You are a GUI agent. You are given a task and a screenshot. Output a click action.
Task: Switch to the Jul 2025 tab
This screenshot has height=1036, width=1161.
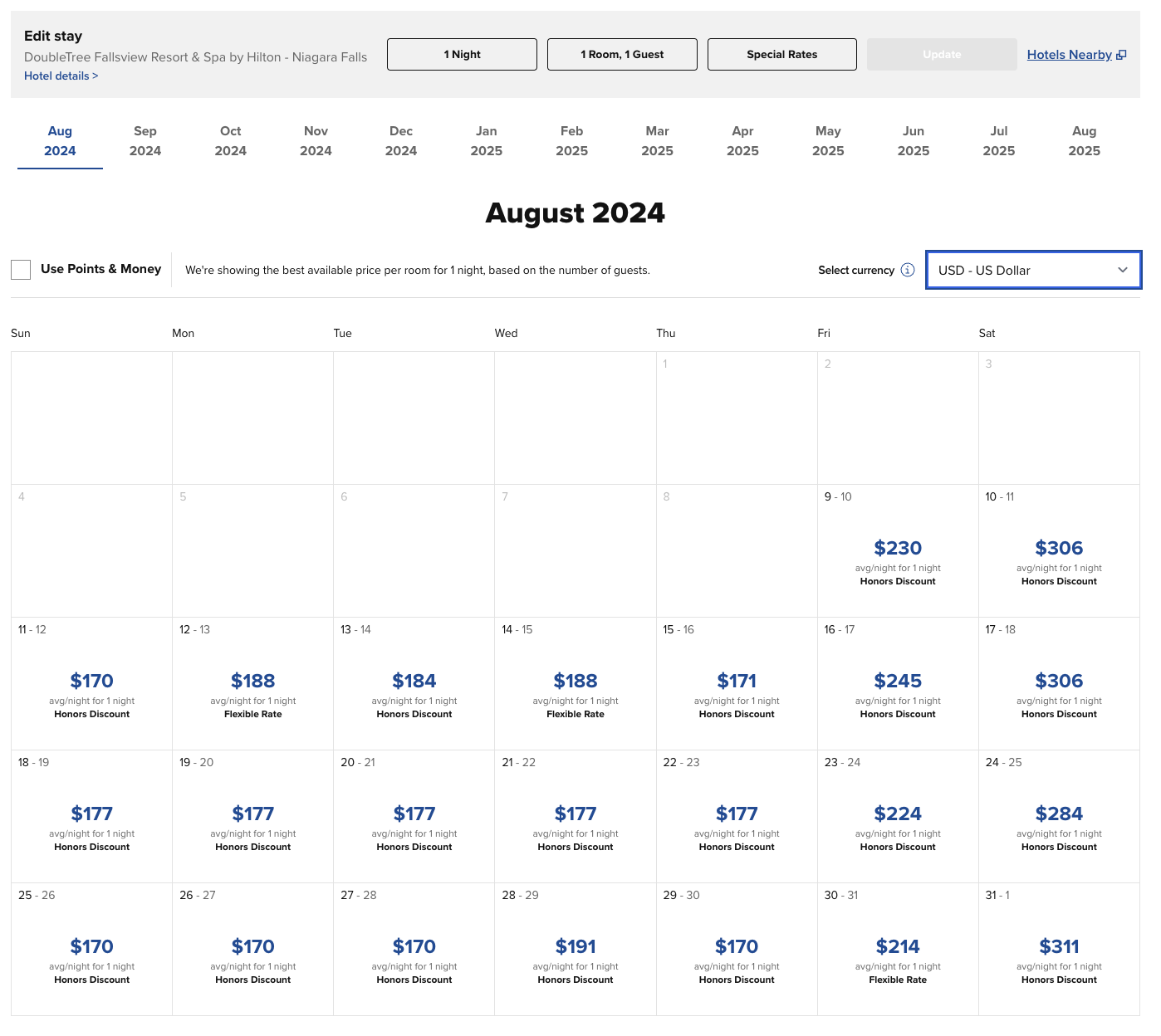pyautogui.click(x=999, y=141)
